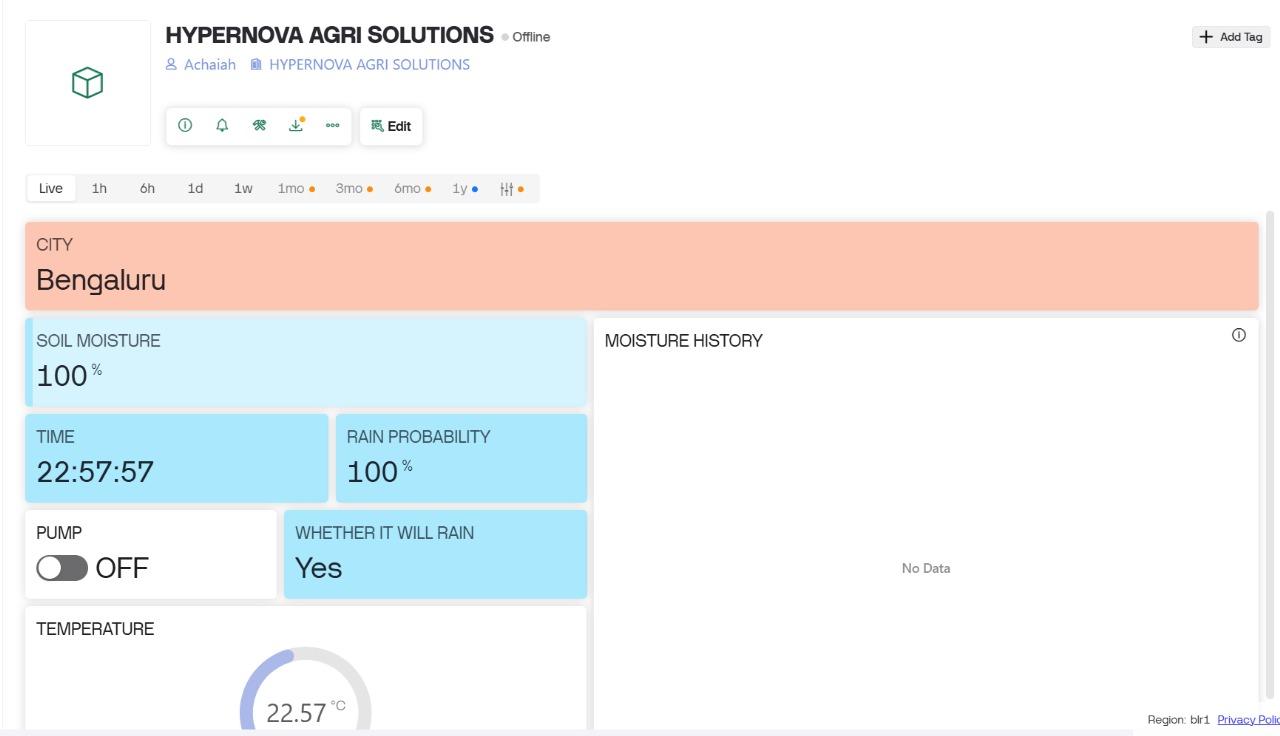Click the 'Yes' rain forecast value
Screen dimensions: 1280x736
(x=318, y=568)
